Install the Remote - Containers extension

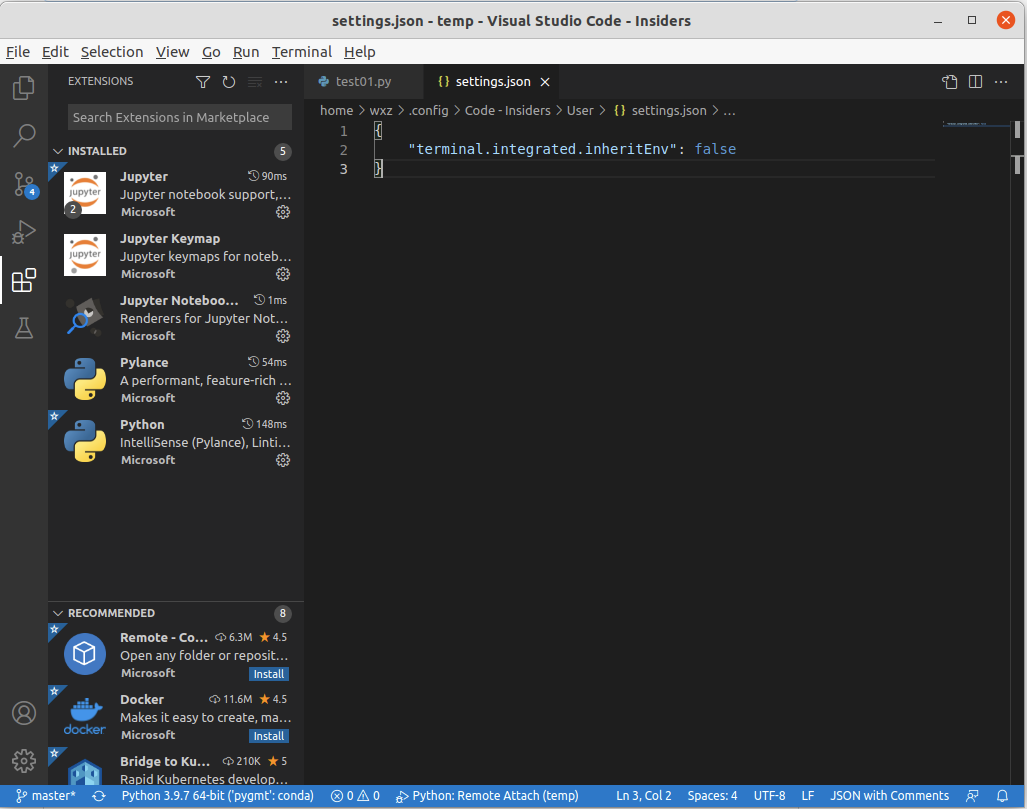tap(268, 674)
